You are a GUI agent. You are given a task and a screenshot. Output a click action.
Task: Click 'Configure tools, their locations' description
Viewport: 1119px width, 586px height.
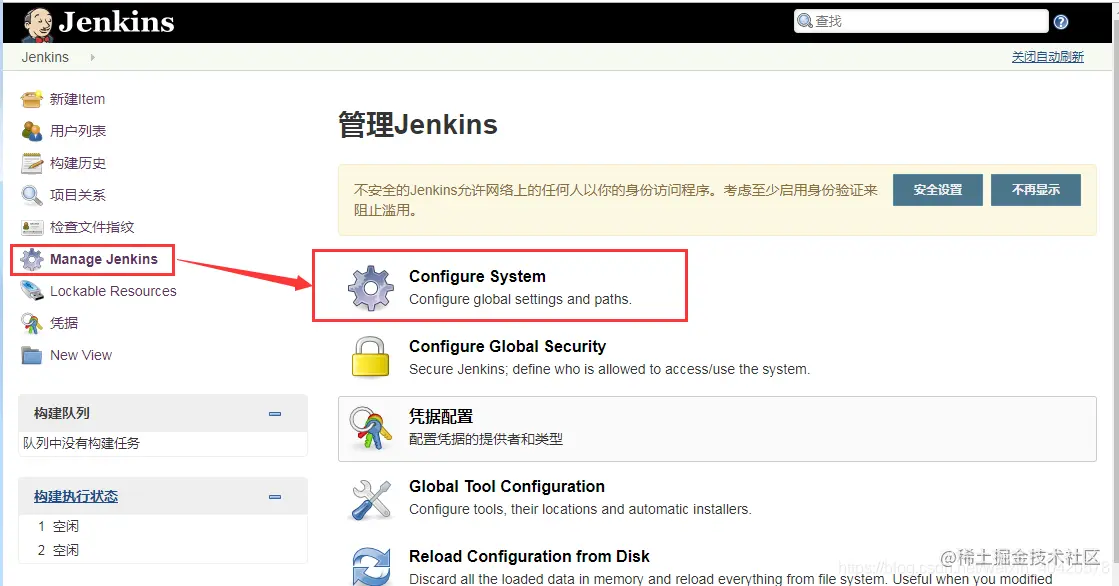tap(580, 509)
